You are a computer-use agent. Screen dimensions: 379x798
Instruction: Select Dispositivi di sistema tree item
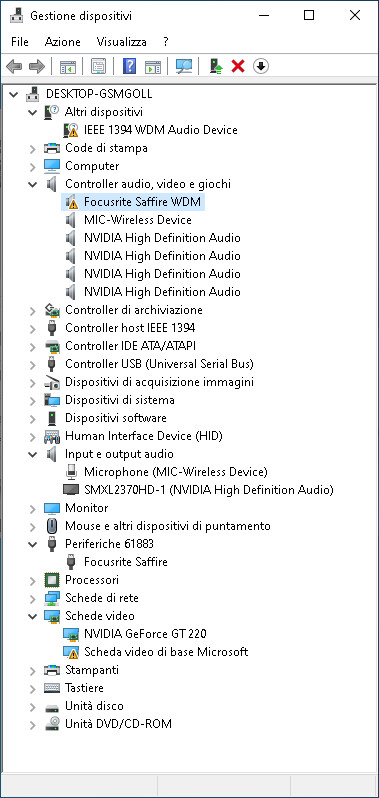[x=120, y=400]
